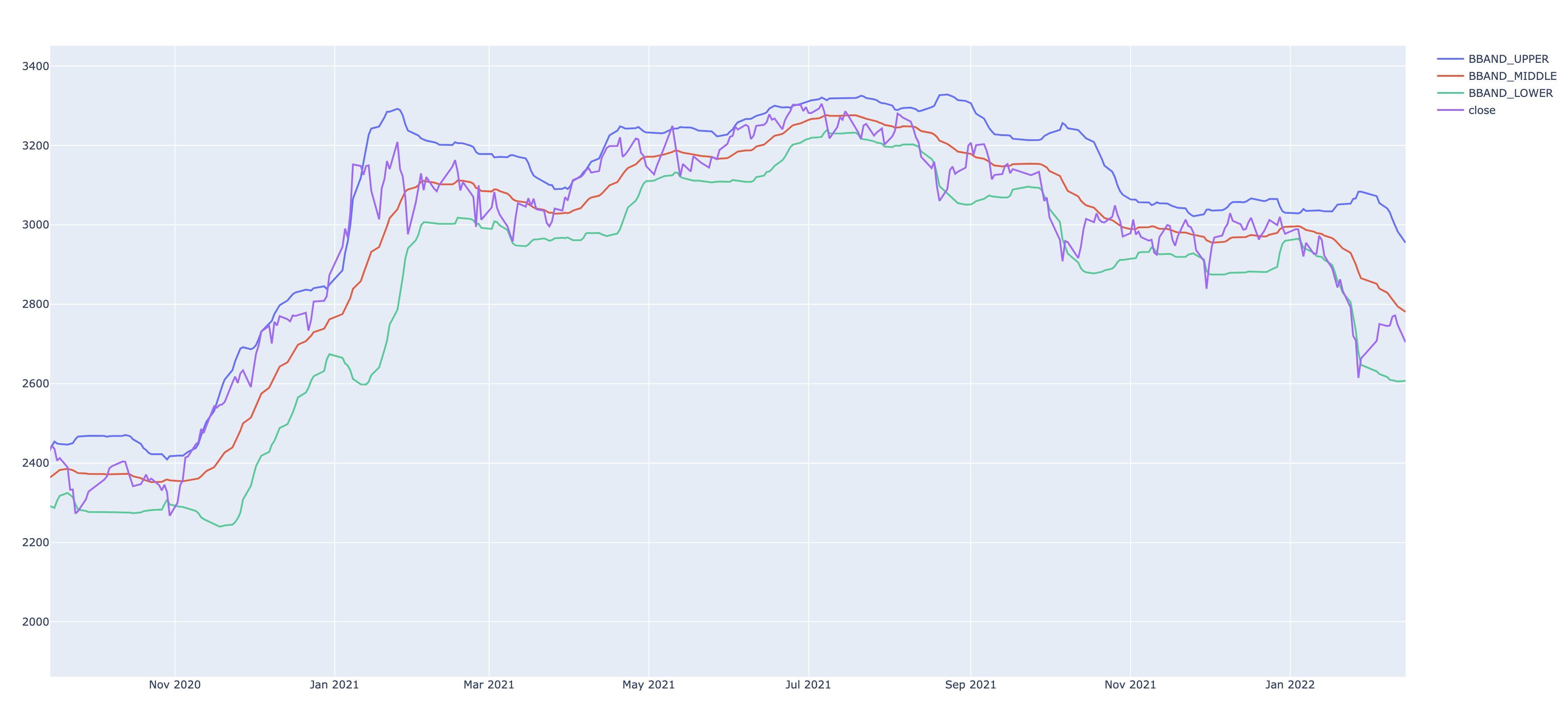Click the 2000 y-axis tick label
This screenshot has height=710, width=1568.
(35, 622)
